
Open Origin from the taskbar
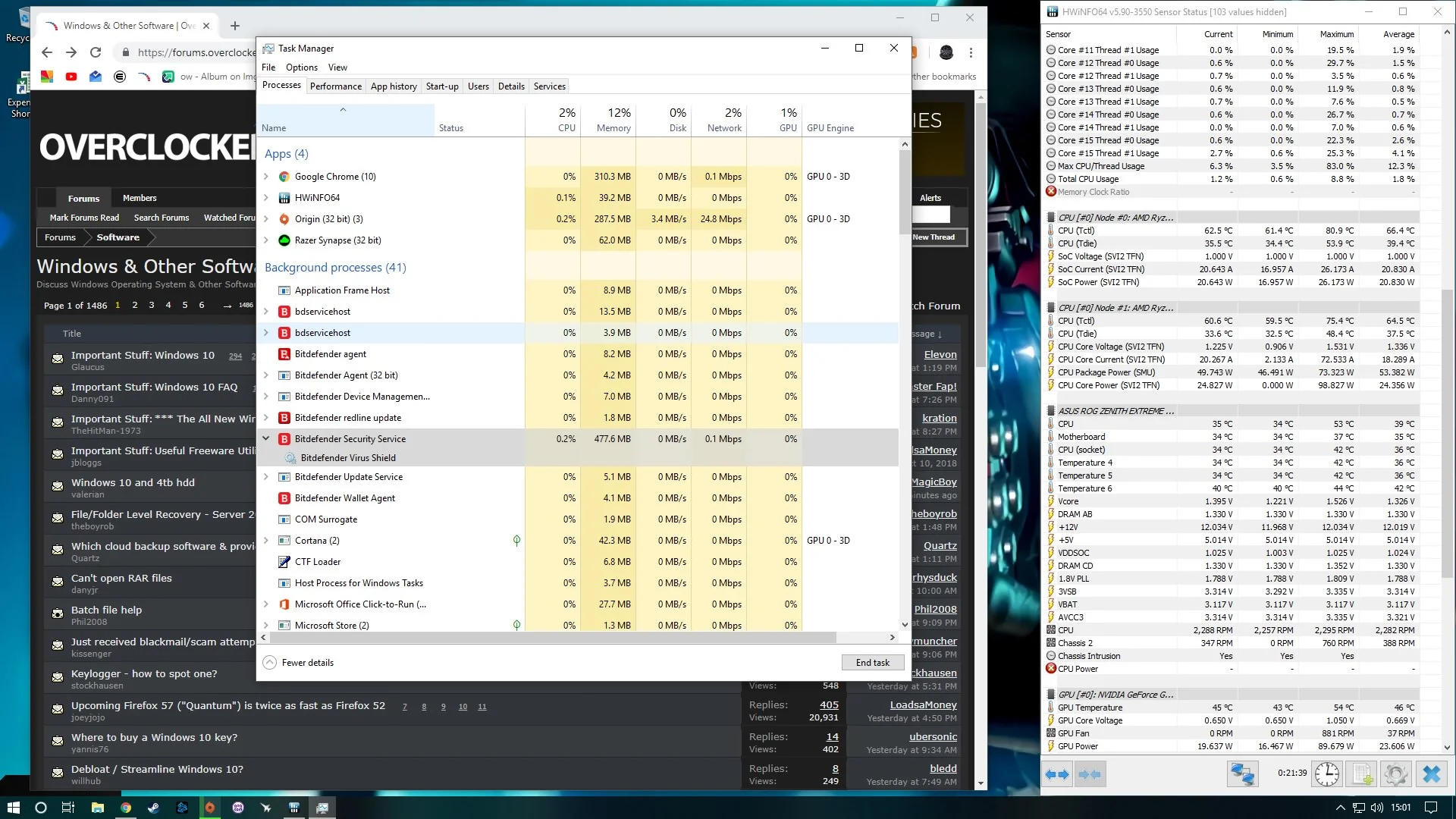coord(210,808)
